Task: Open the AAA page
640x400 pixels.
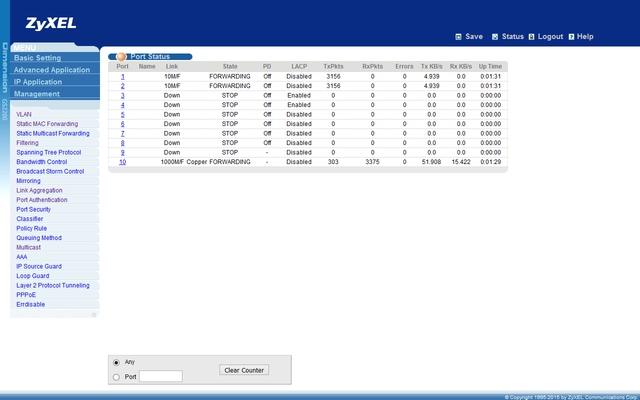Action: [22, 257]
